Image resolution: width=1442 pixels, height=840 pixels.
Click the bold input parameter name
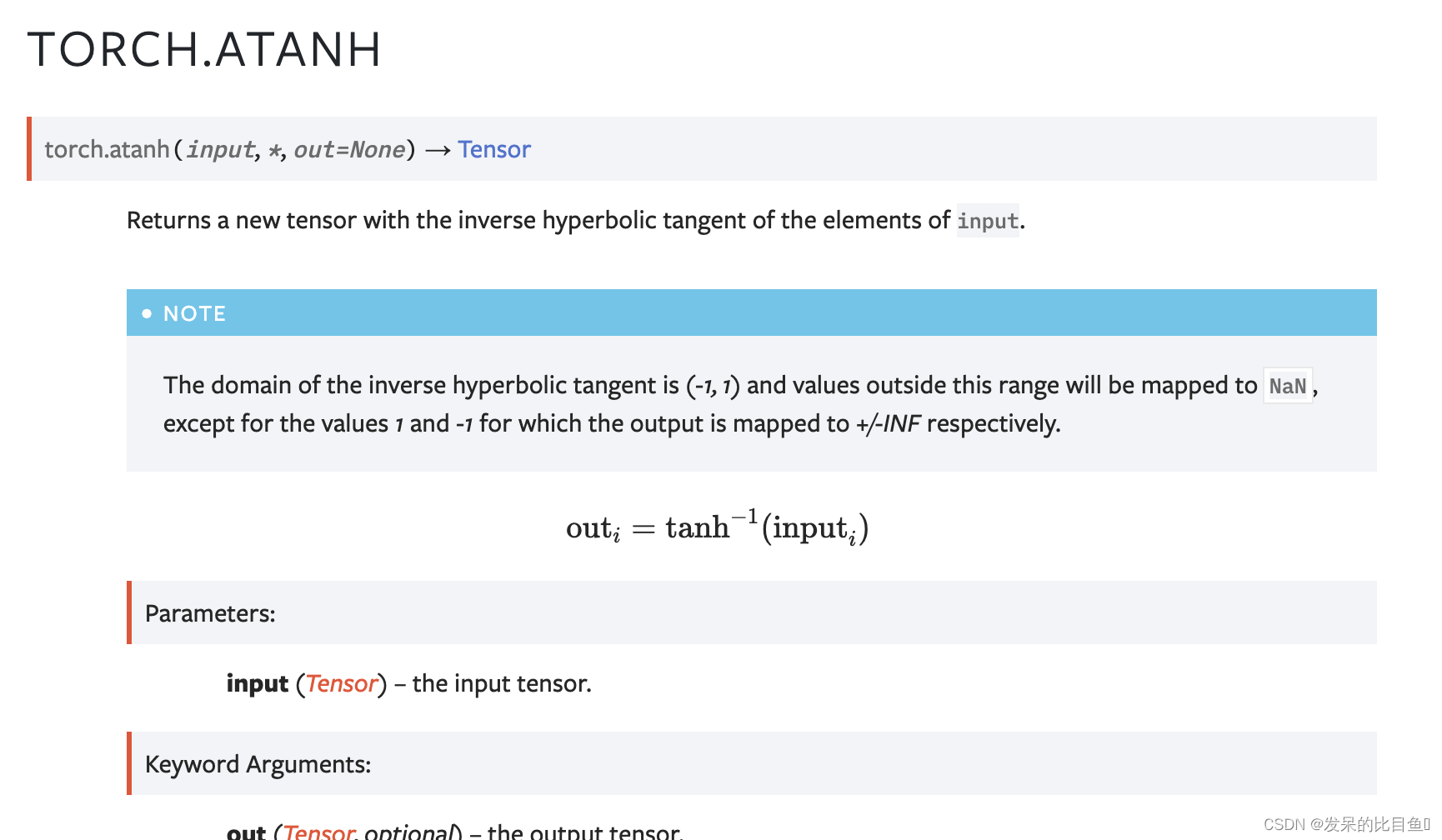point(258,683)
